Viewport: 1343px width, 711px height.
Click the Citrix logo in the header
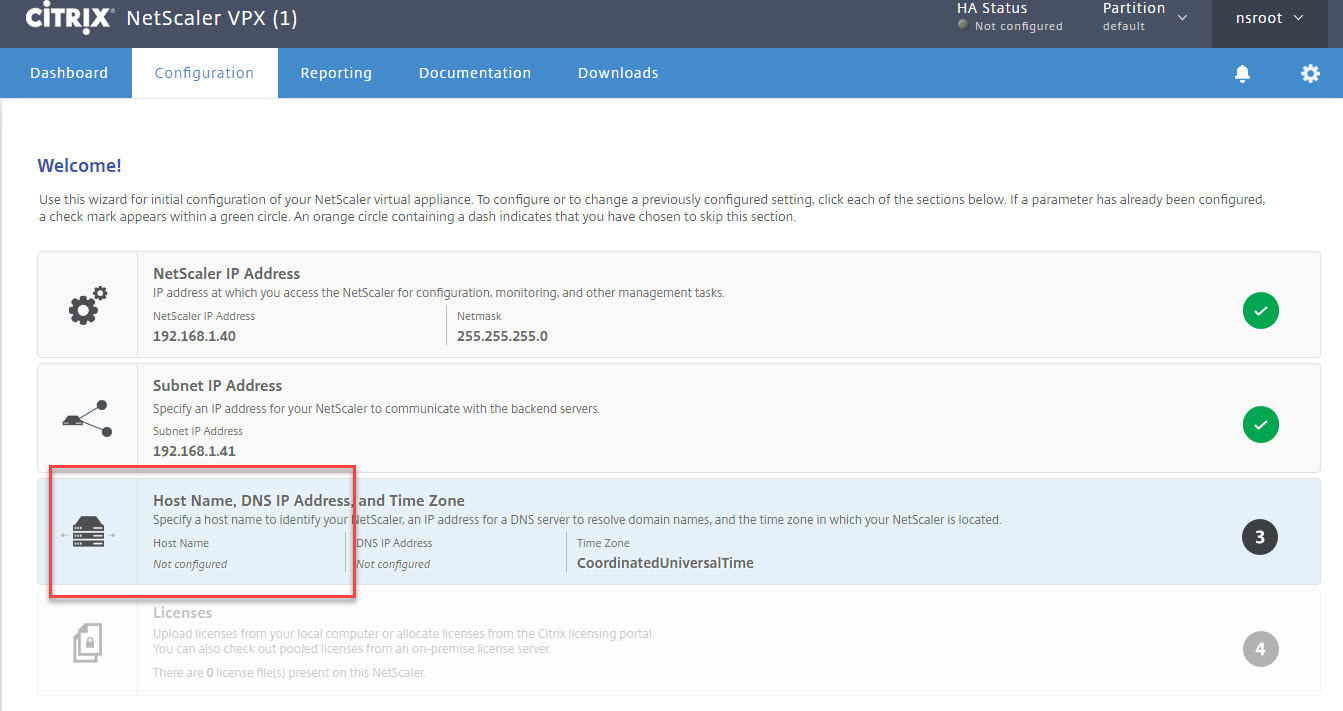pyautogui.click(x=68, y=17)
